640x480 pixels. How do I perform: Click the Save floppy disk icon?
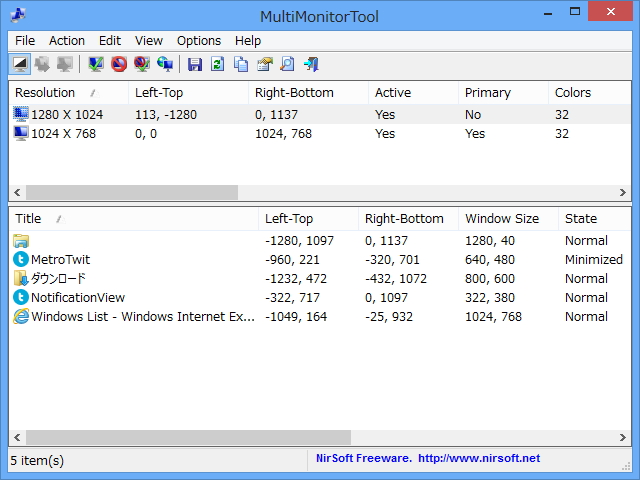tap(195, 64)
